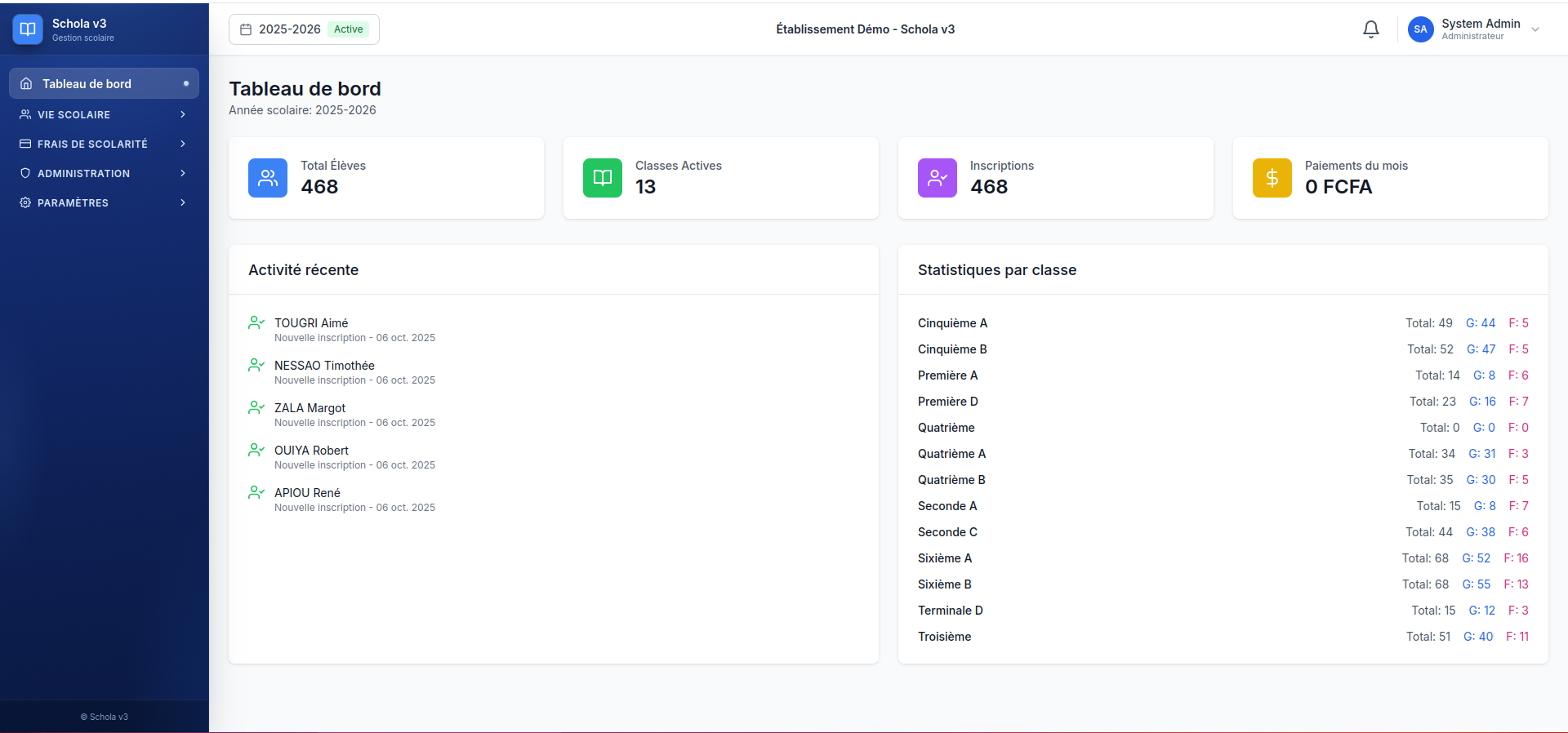Viewport: 1568px width, 733px height.
Task: Expand the PARAMÈTRES sidebar section
Action: click(104, 202)
